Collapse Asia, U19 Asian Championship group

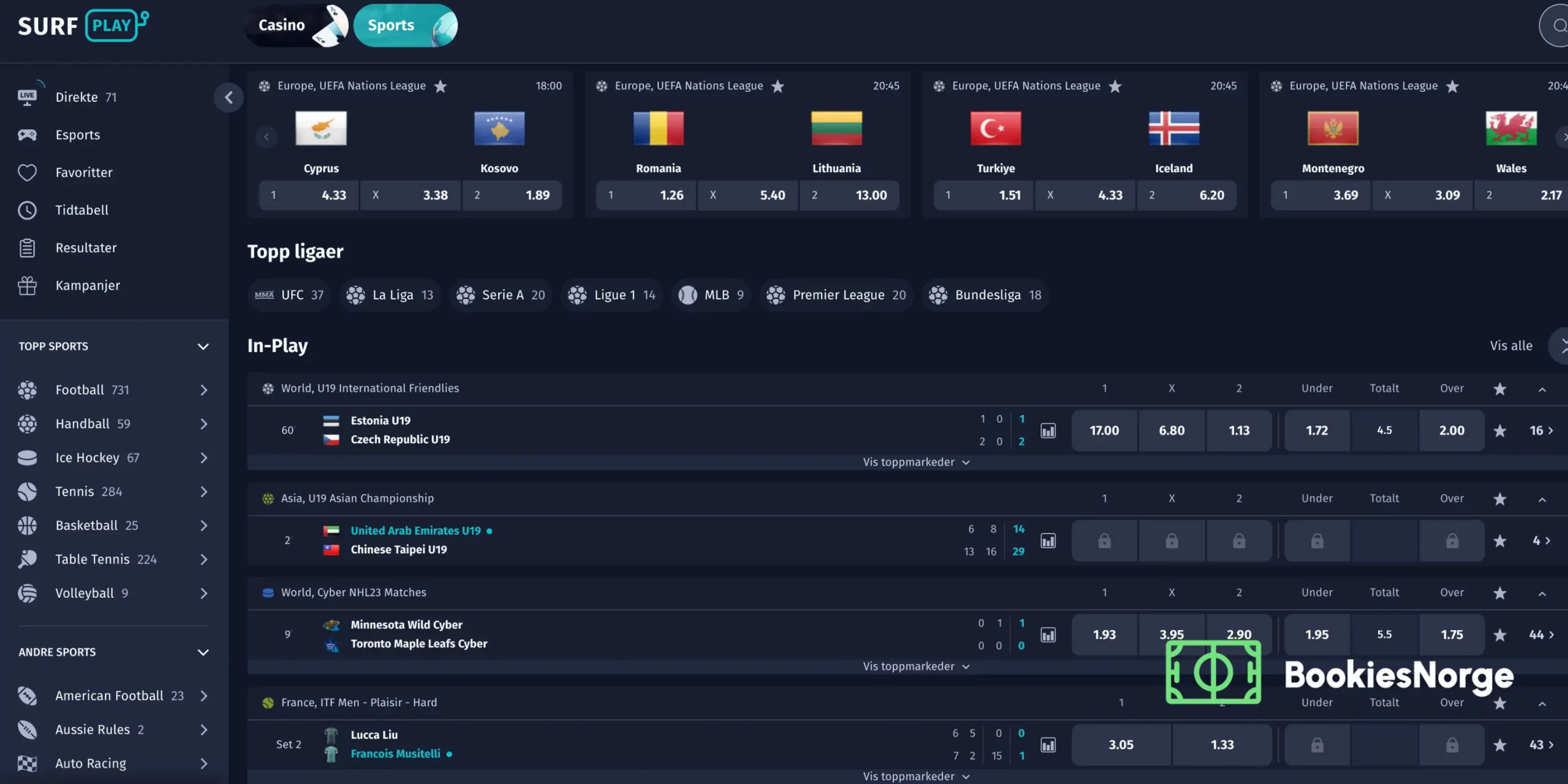coord(1542,500)
